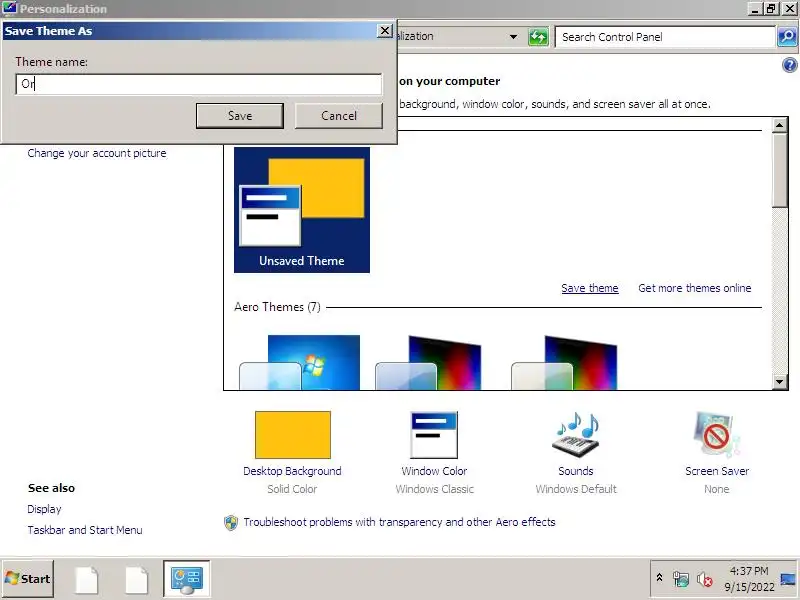This screenshot has width=800, height=600.
Task: Open the blue help question mark
Action: pos(789,65)
